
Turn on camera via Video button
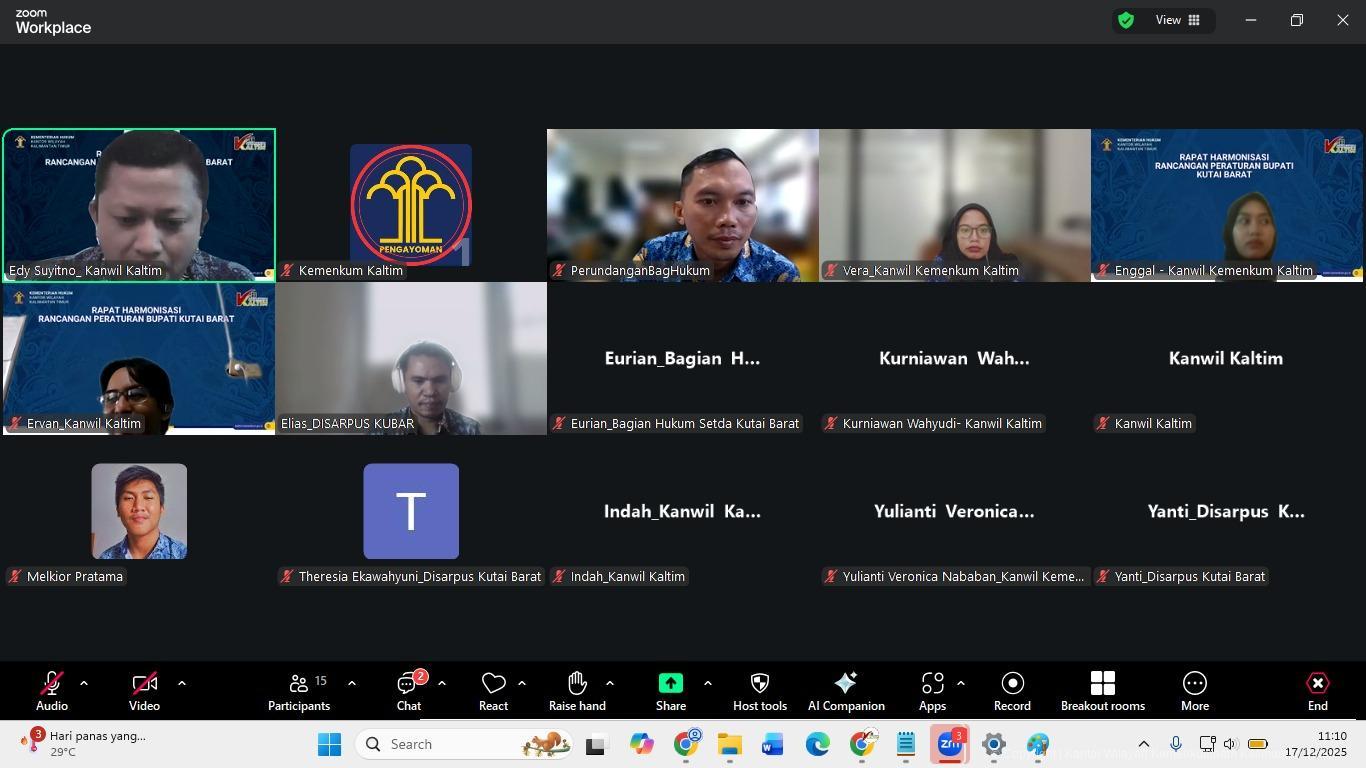click(x=144, y=691)
